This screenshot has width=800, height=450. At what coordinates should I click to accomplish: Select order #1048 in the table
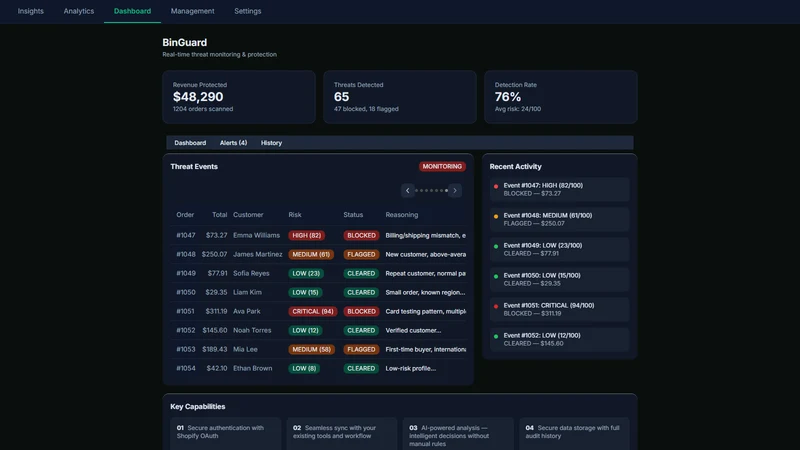186,254
